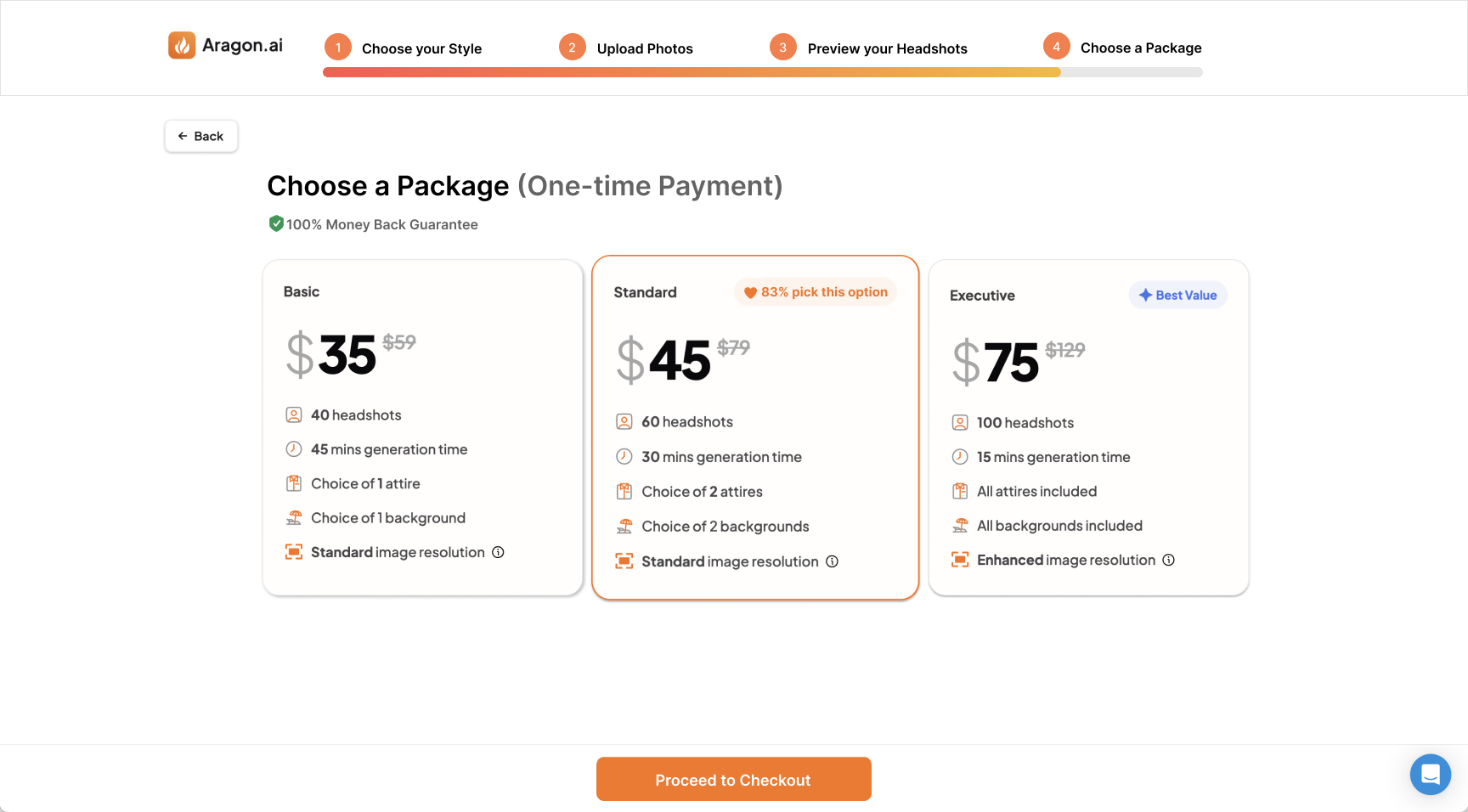Click info icon beside Standard plan resolution

point(833,561)
